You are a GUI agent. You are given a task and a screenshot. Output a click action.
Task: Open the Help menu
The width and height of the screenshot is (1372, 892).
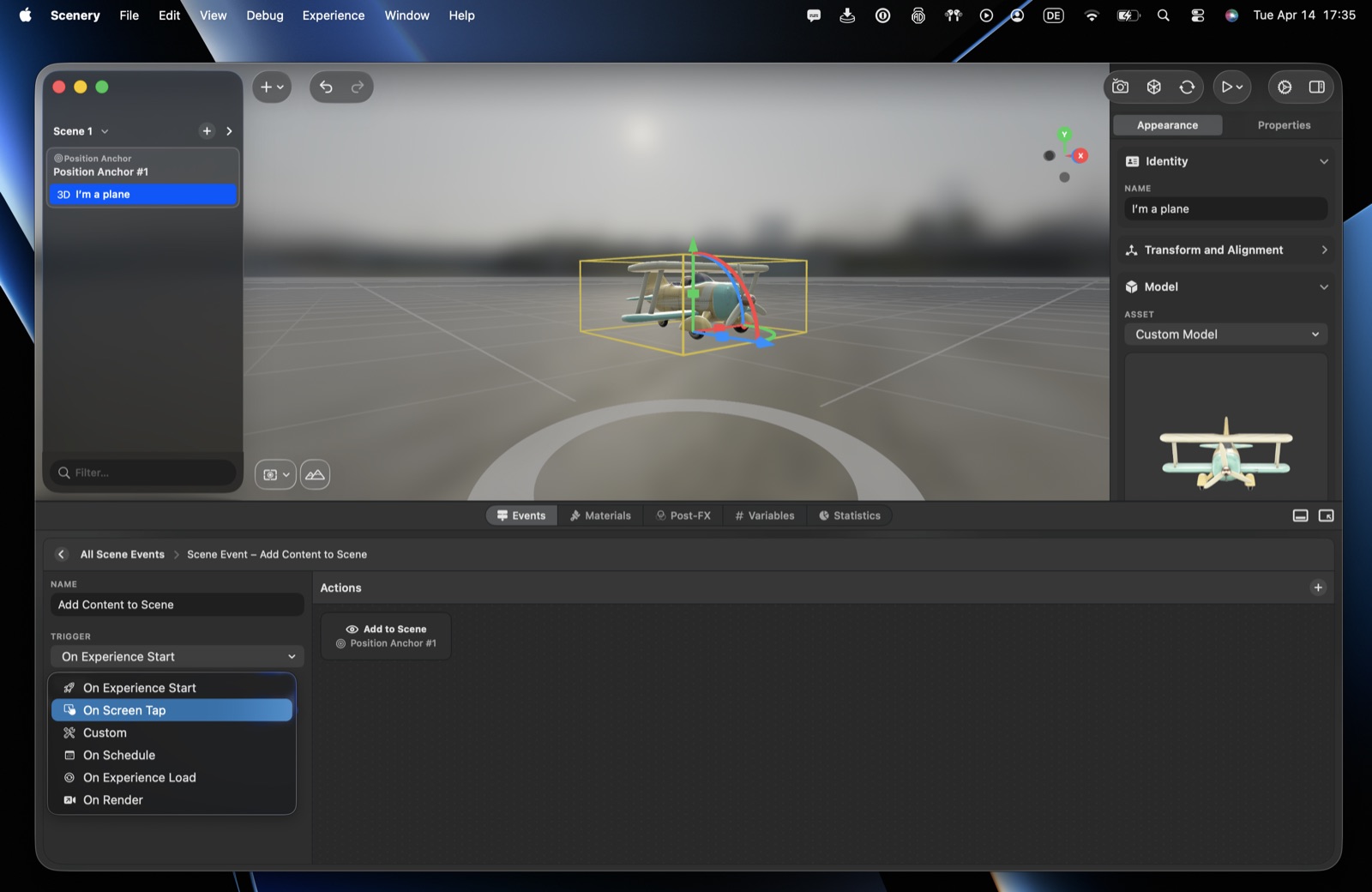(461, 15)
